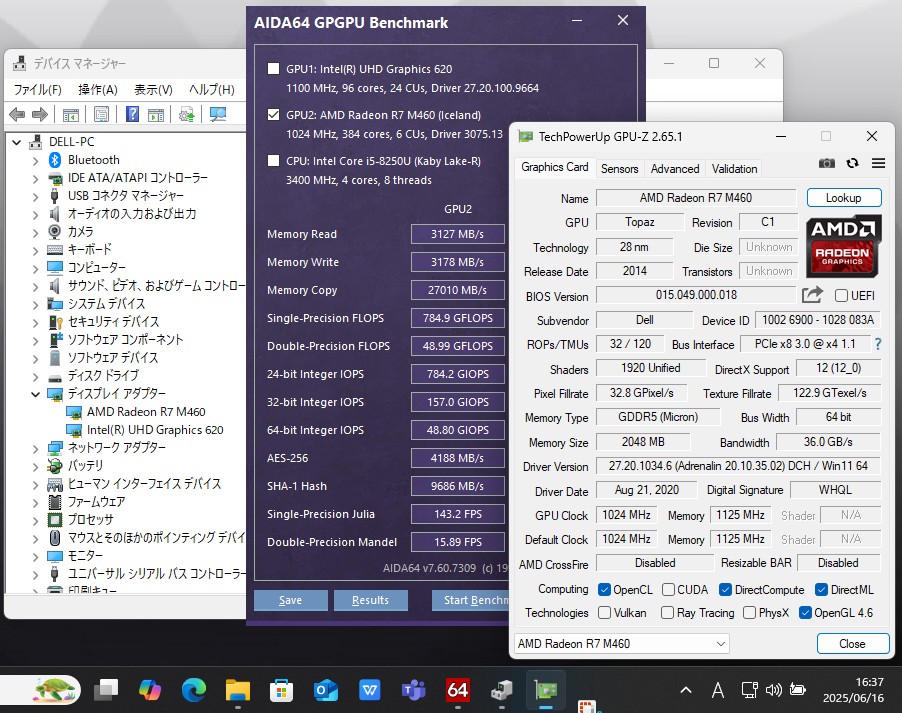Viewport: 902px width, 713px height.
Task: Switch to the Validation tab in GPU-Z
Action: click(734, 169)
